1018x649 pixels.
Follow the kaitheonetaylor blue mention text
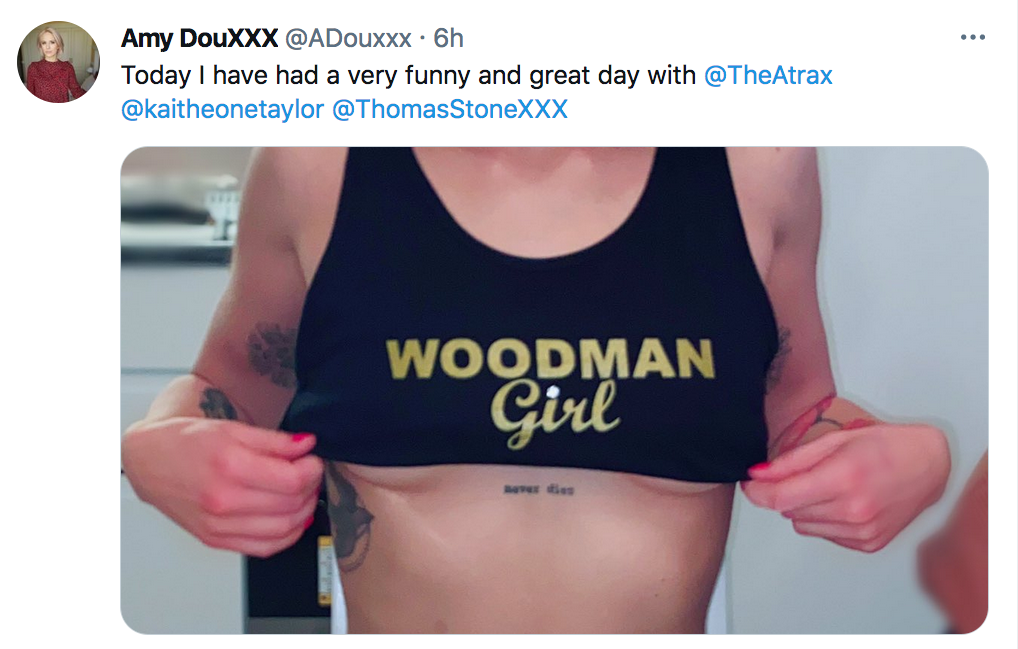pyautogui.click(x=222, y=109)
